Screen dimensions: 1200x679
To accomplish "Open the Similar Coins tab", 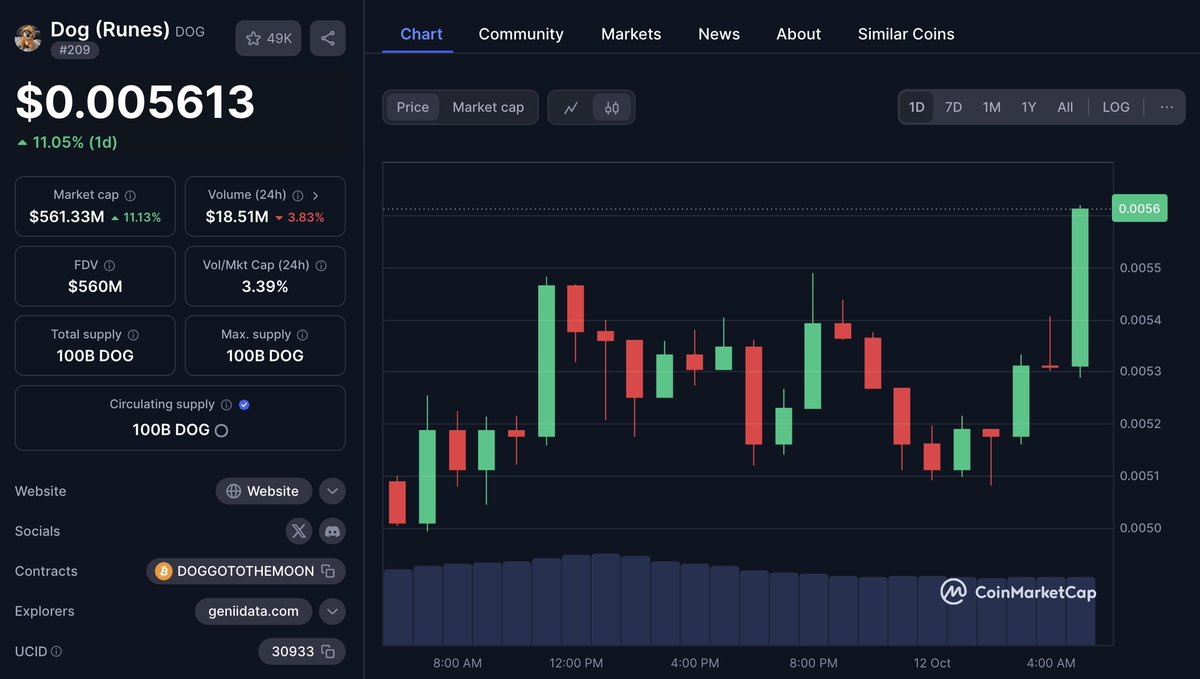I will click(906, 34).
